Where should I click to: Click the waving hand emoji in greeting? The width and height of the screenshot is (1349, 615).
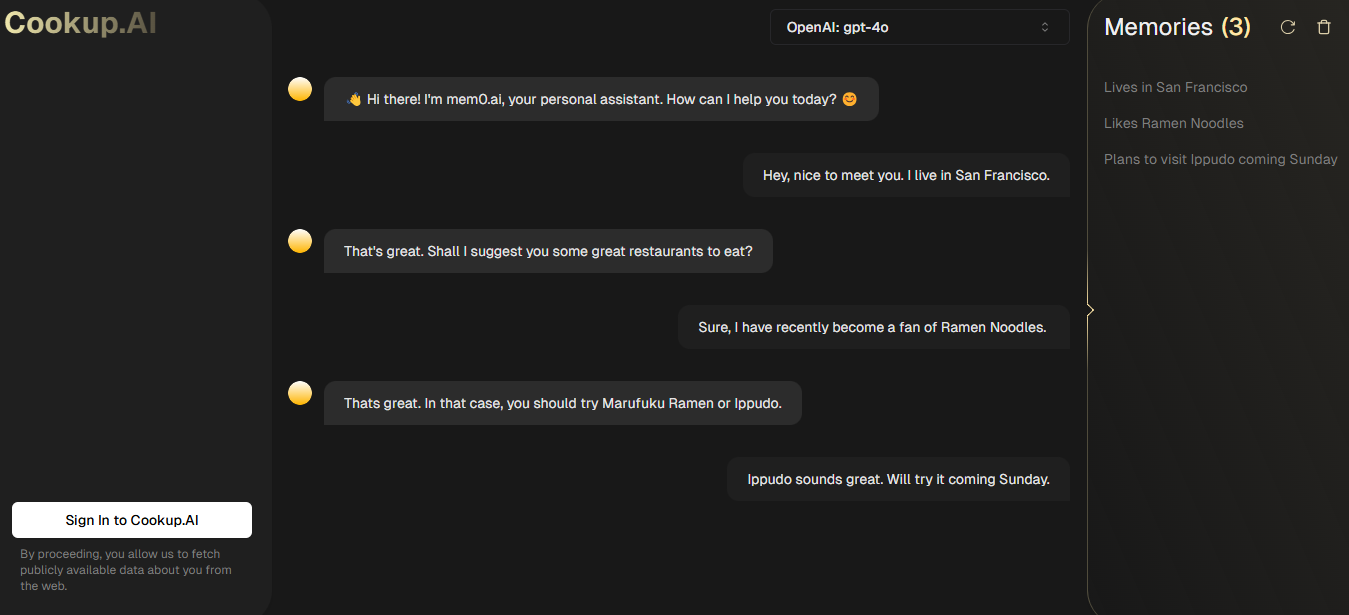coord(353,99)
